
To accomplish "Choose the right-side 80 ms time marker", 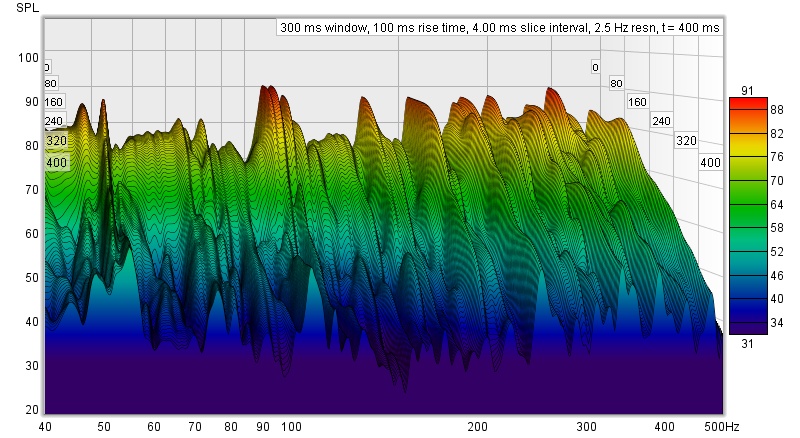I will (616, 84).
